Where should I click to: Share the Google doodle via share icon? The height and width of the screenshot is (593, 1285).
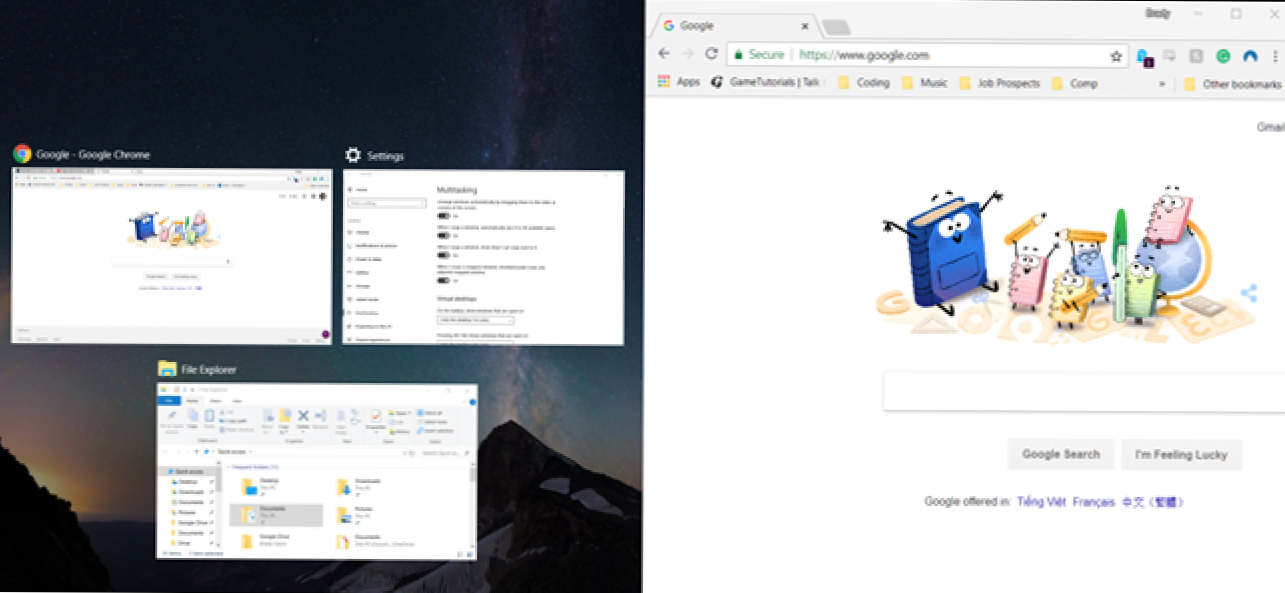[1248, 293]
